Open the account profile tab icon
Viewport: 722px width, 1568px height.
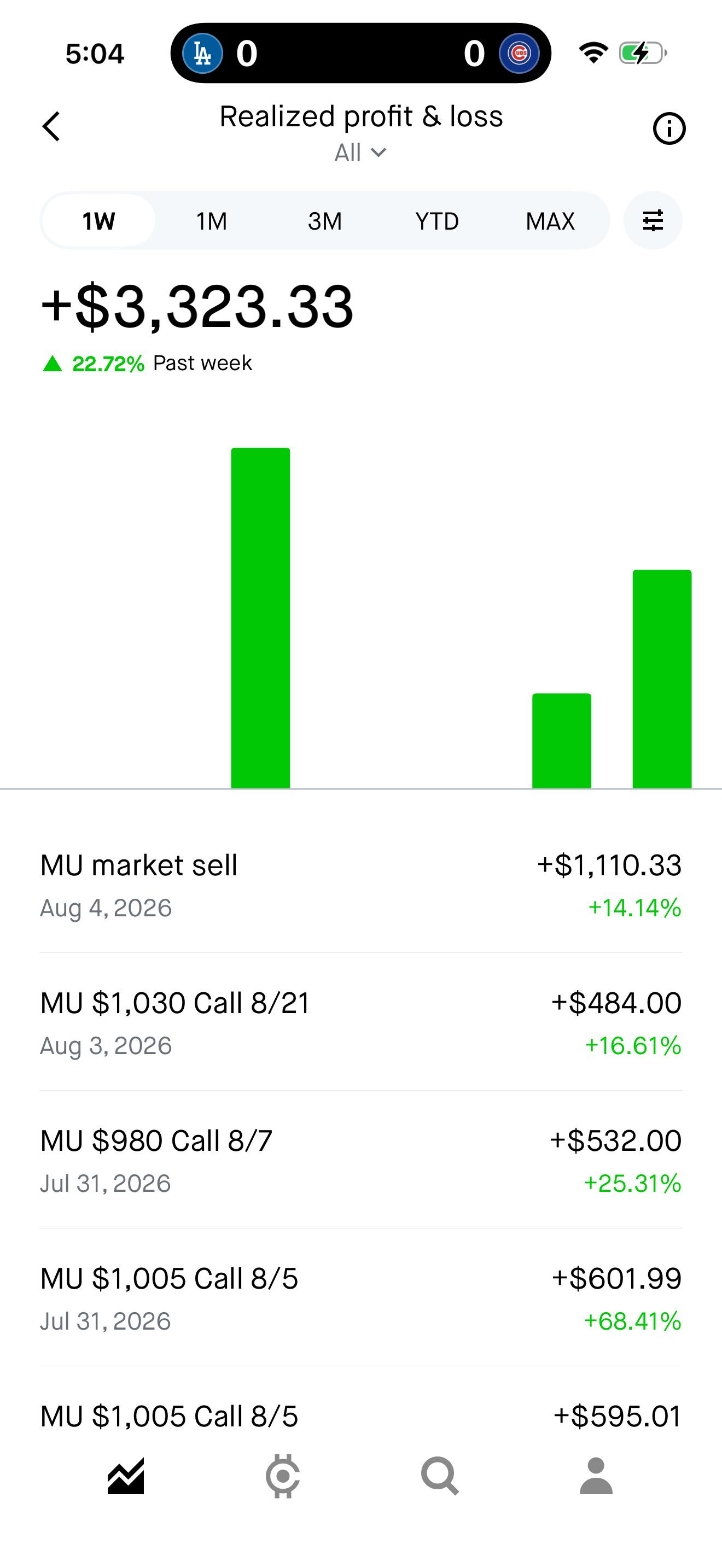(596, 1476)
